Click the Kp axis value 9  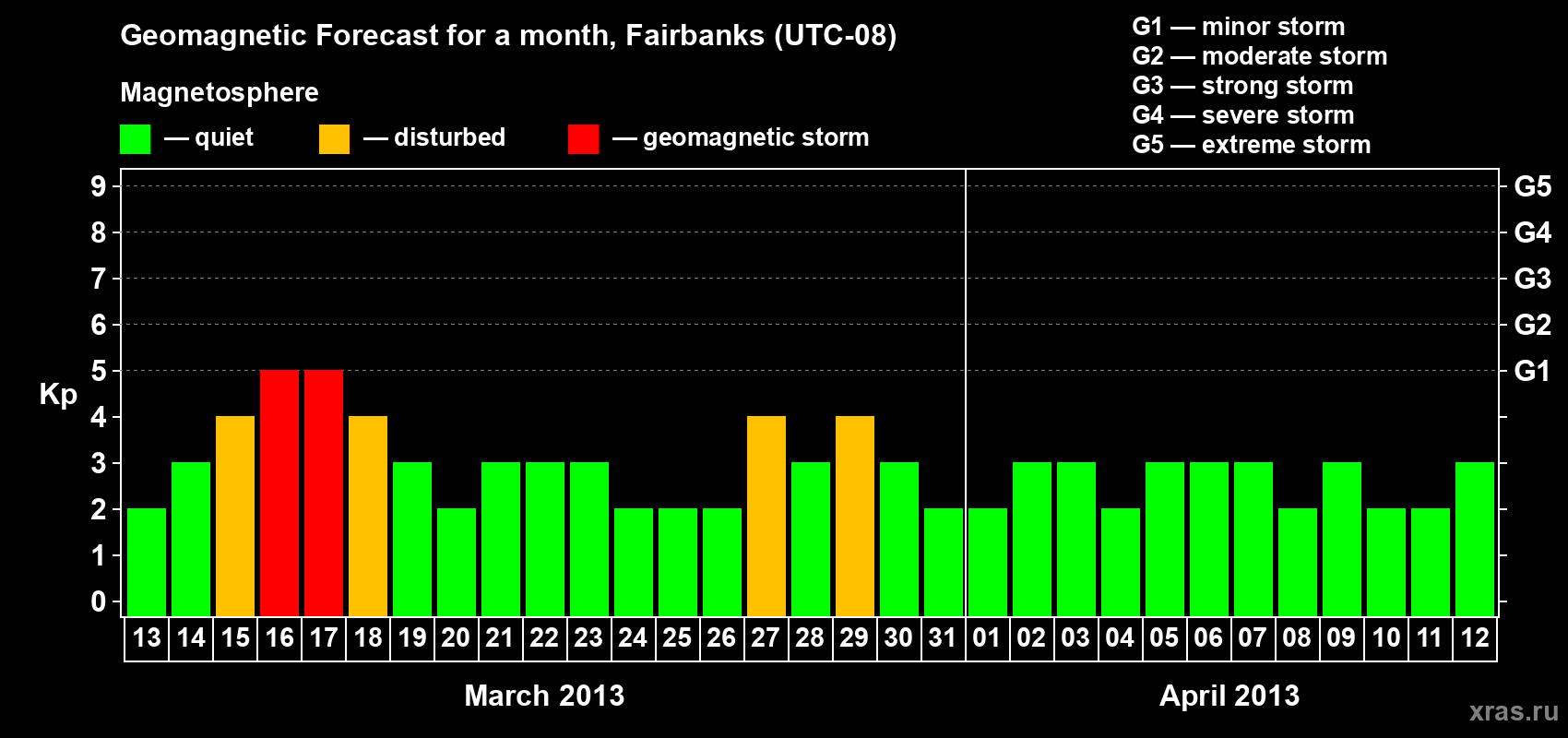(x=99, y=186)
